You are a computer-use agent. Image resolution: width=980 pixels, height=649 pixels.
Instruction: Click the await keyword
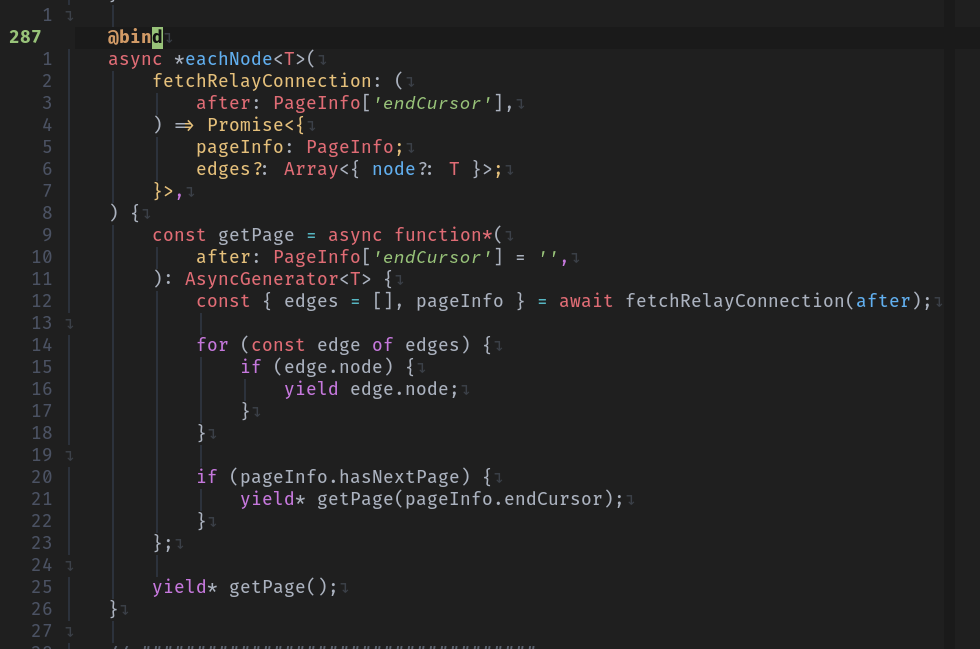coord(586,301)
